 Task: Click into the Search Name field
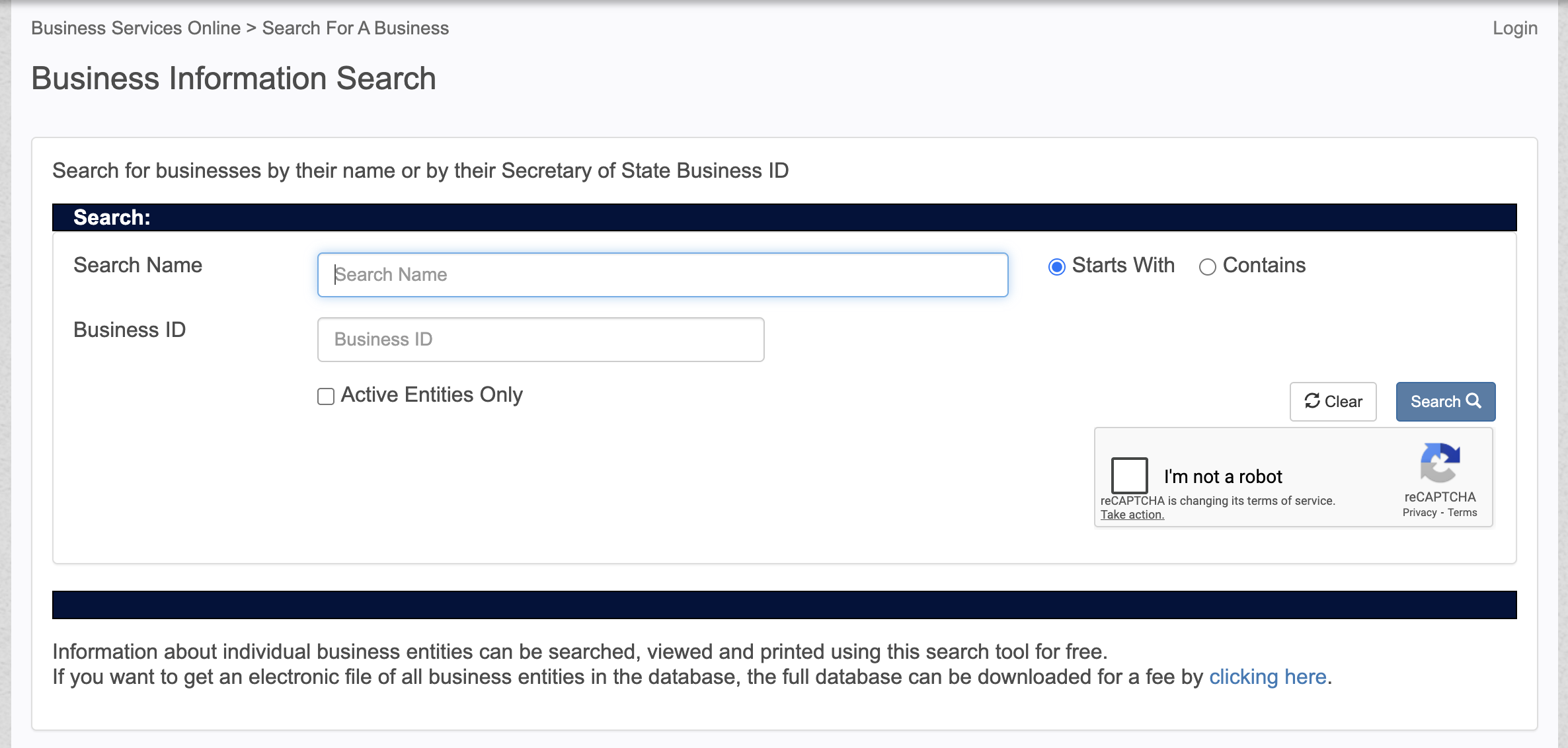coord(662,275)
